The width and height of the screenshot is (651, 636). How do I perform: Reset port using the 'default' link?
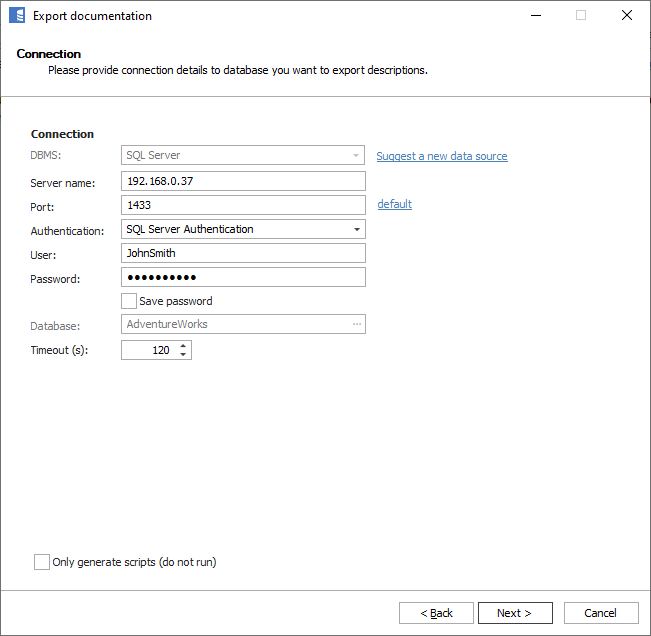pyautogui.click(x=394, y=204)
